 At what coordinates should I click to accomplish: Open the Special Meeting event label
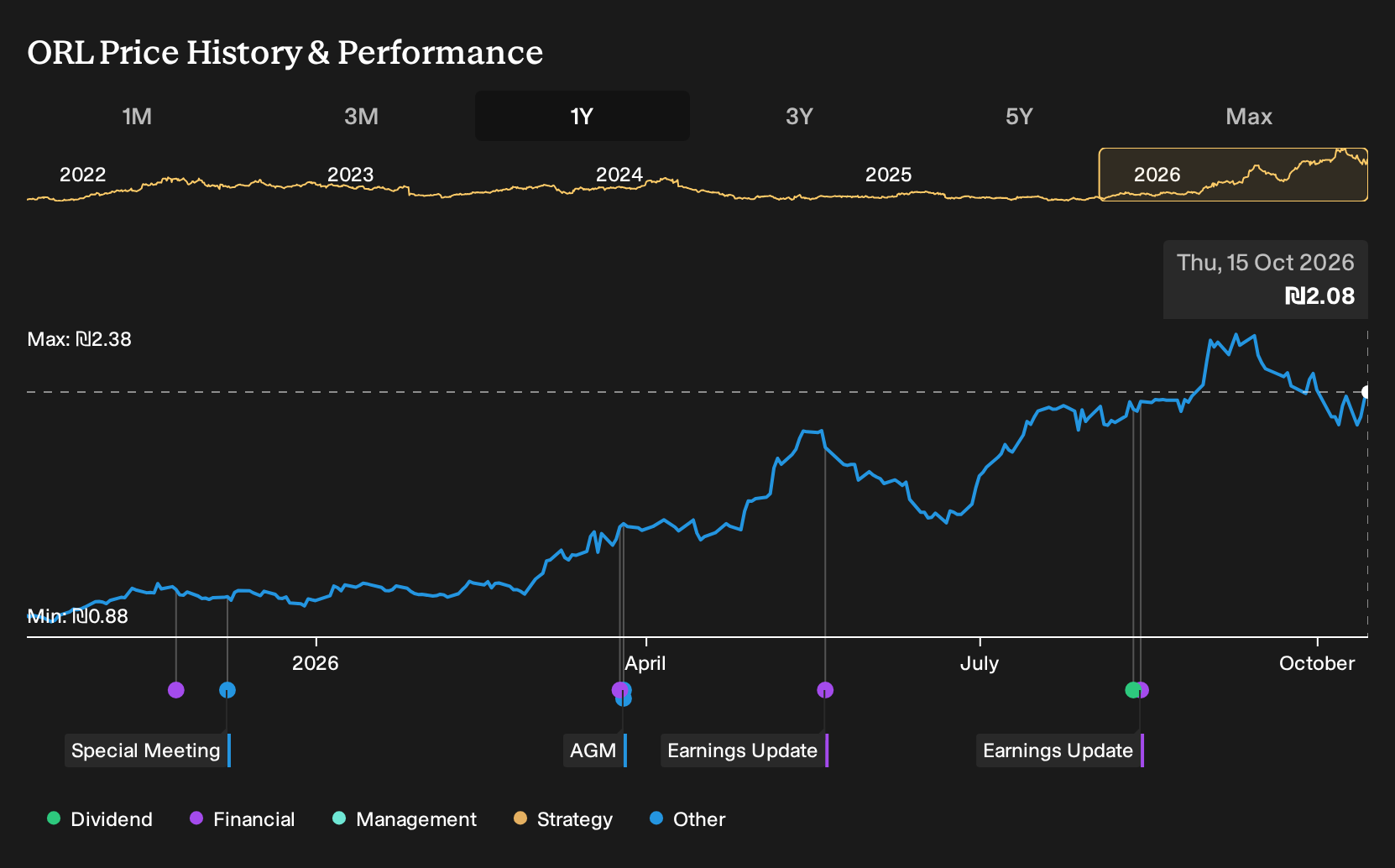pyautogui.click(x=148, y=750)
